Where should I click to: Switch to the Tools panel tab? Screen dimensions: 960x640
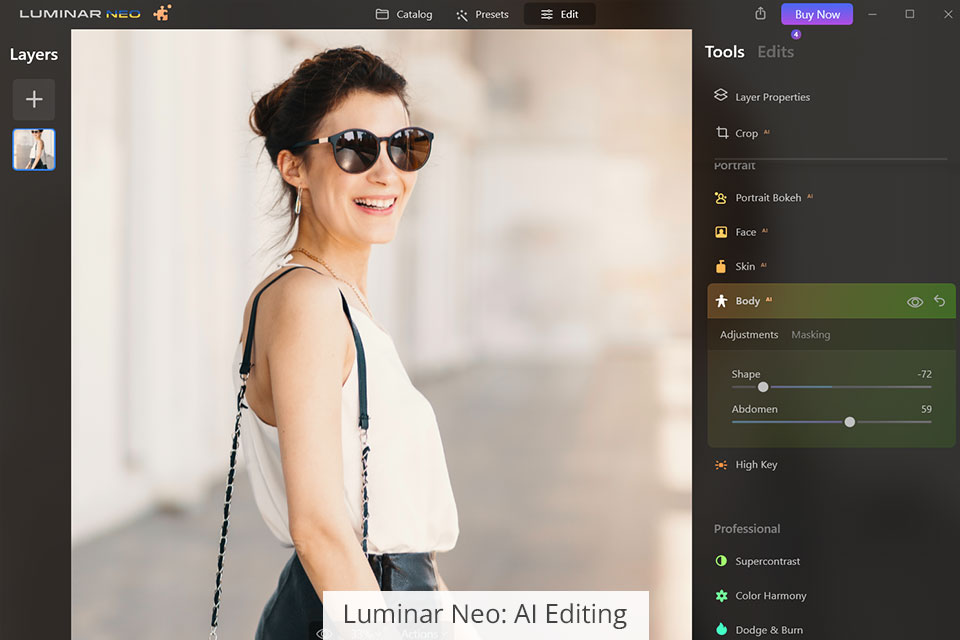(724, 52)
